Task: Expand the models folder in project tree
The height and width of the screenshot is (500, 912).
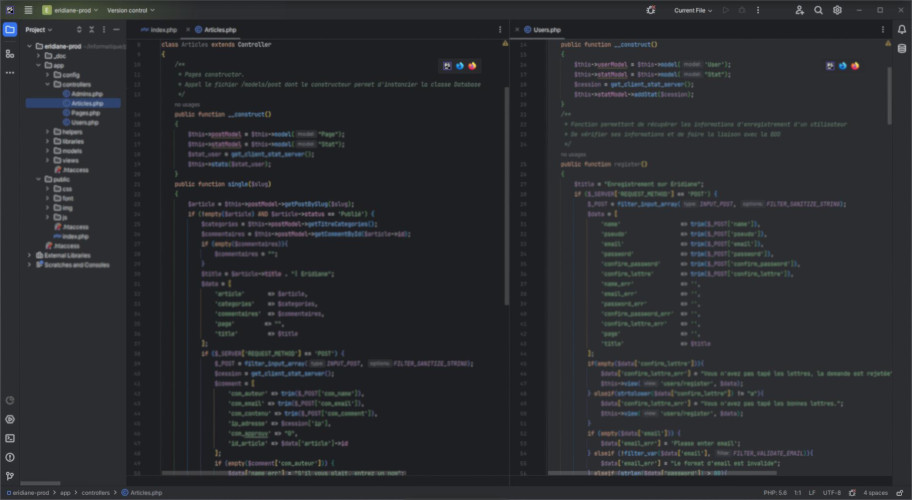Action: click(x=46, y=150)
